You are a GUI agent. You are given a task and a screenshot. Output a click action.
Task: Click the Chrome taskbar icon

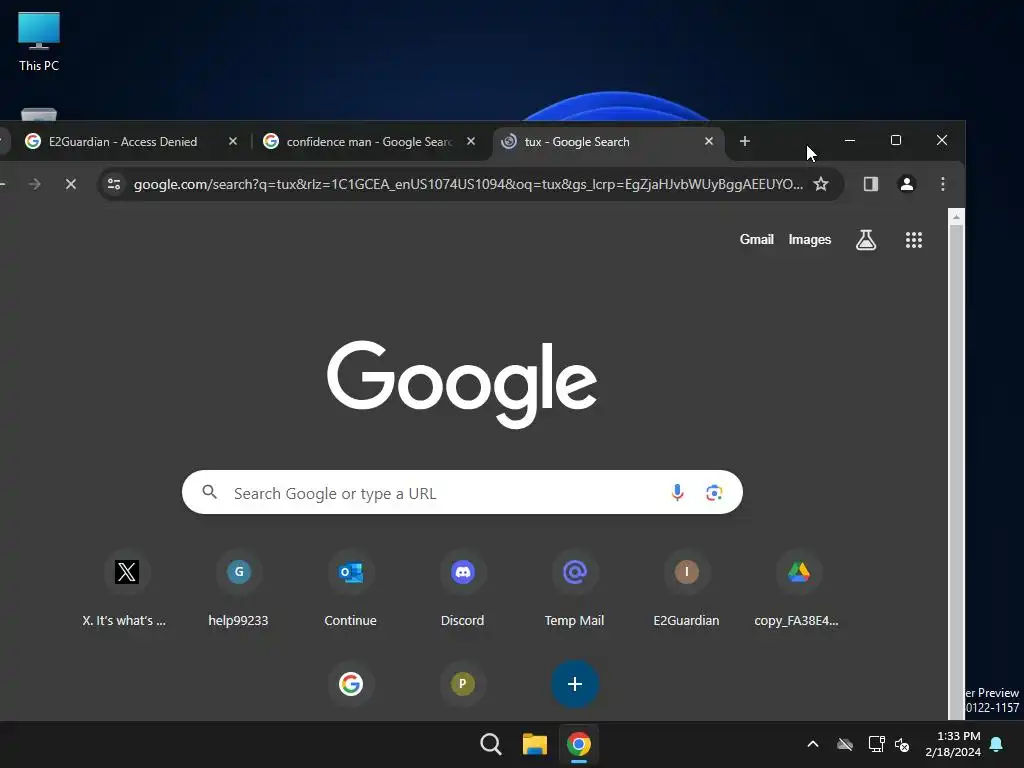point(579,744)
